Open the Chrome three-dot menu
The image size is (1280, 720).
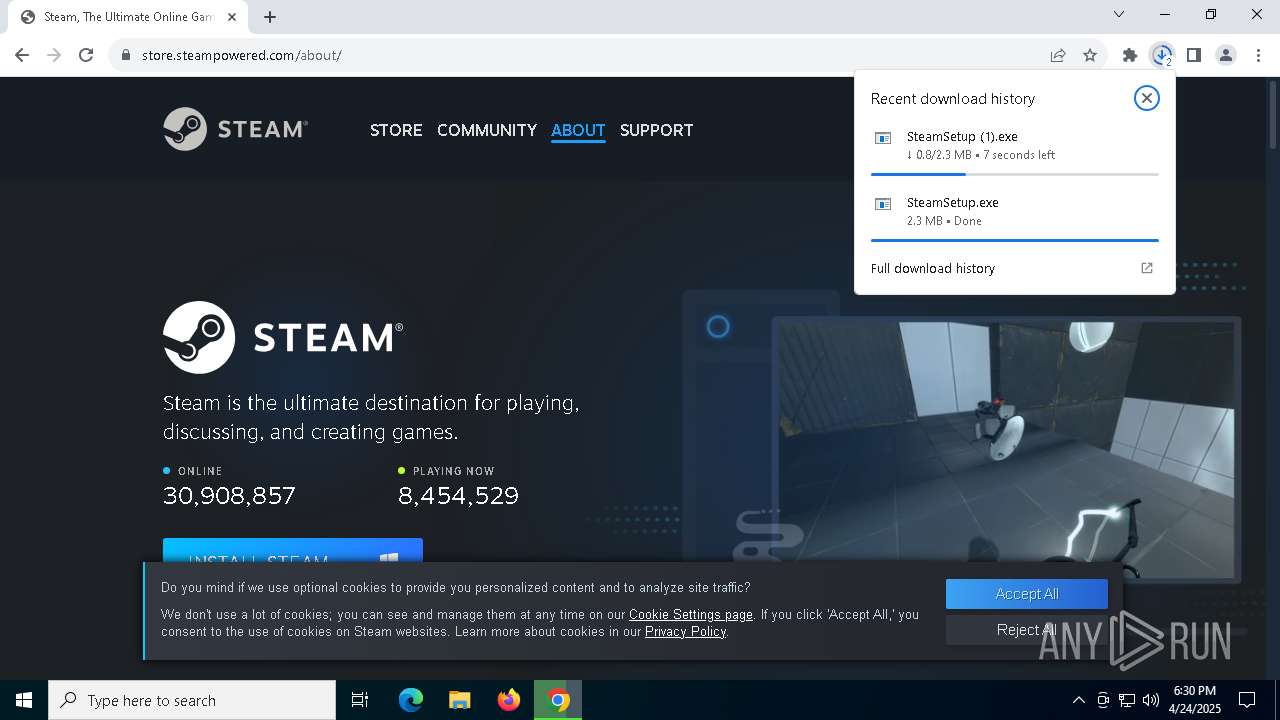click(x=1258, y=55)
